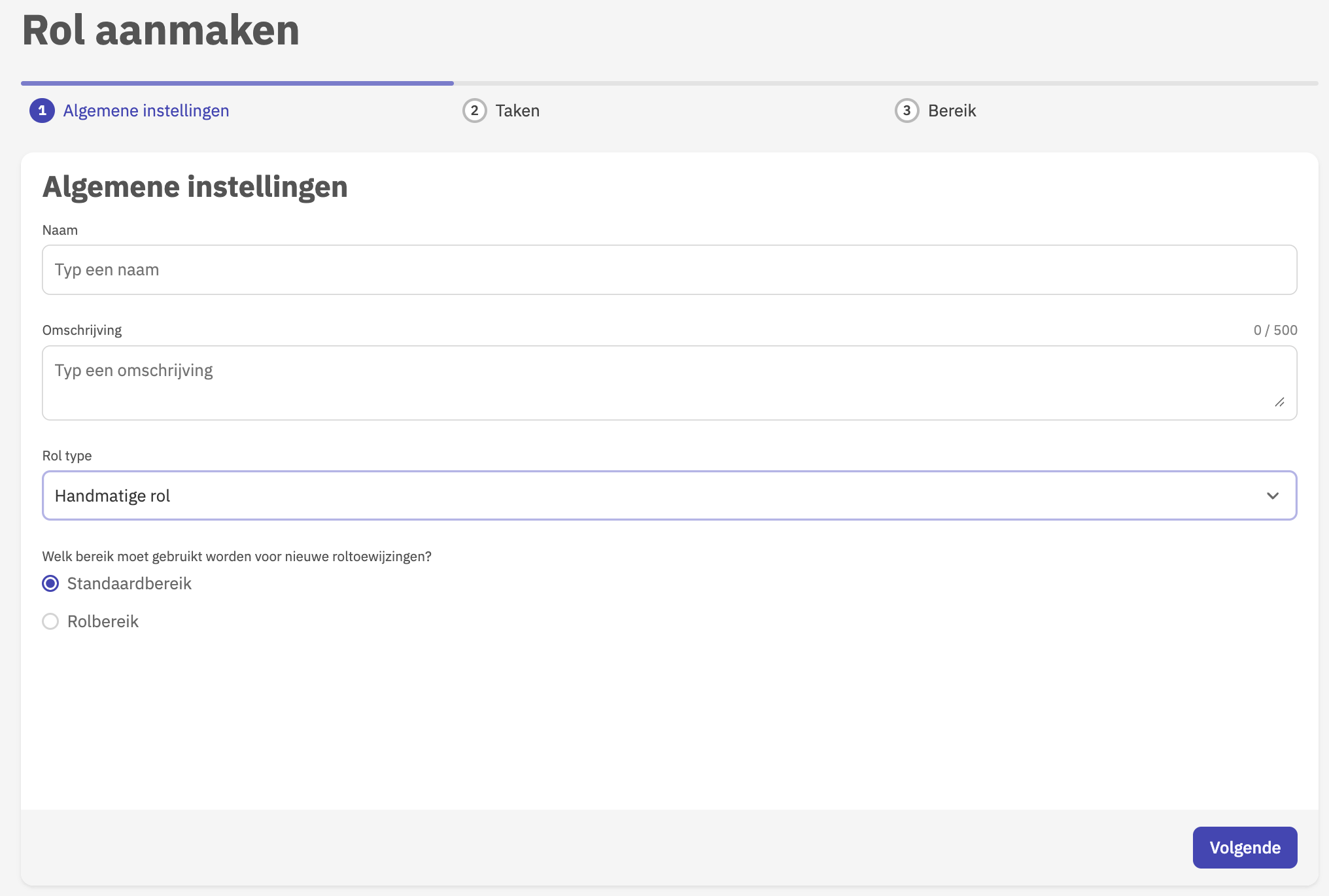Screen dimensions: 1329x896
Task: Focus the Typ een omschrijving textarea
Action: (668, 383)
